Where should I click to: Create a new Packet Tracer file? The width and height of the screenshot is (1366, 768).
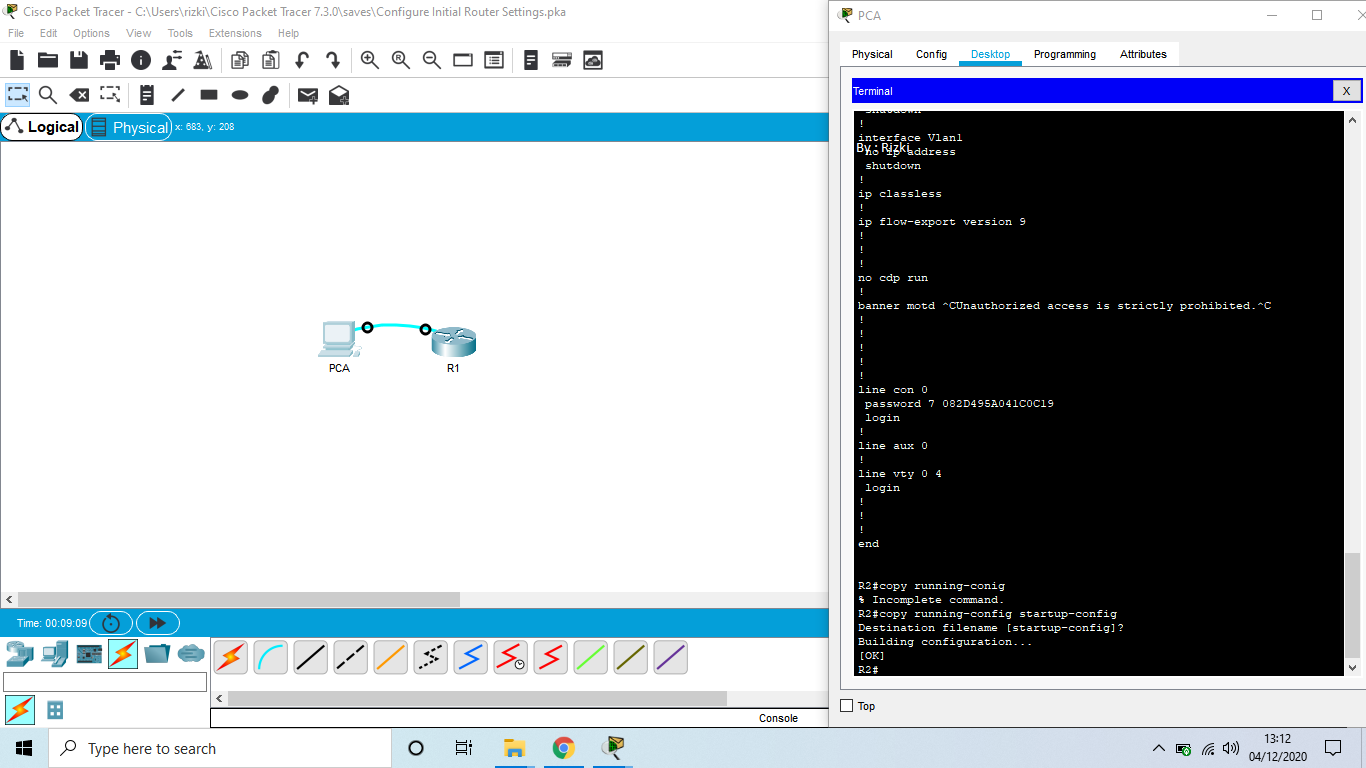[x=17, y=60]
